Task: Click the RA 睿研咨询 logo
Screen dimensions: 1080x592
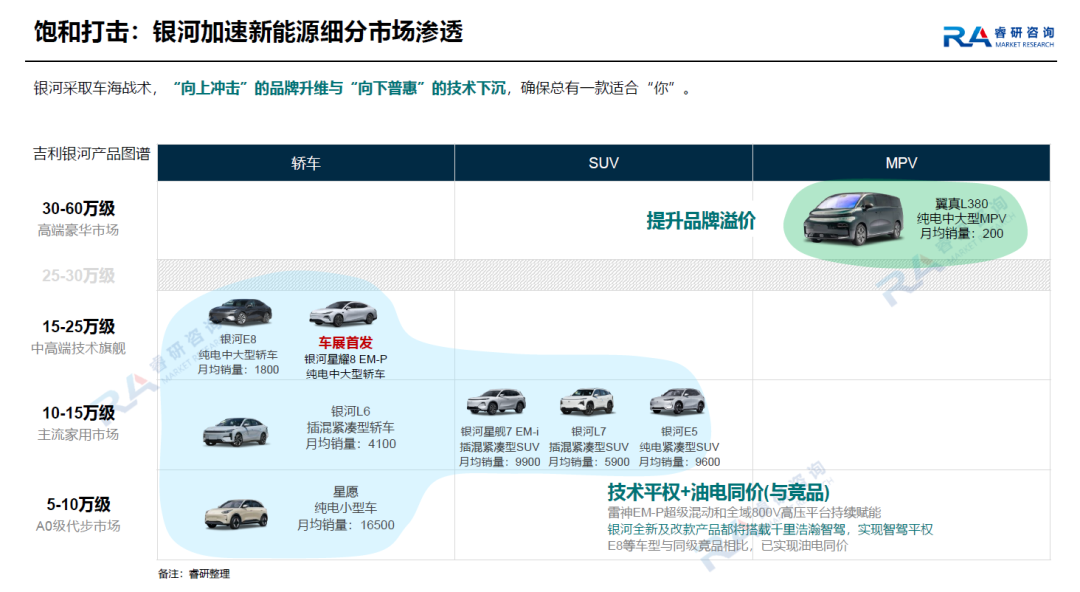Action: [998, 37]
